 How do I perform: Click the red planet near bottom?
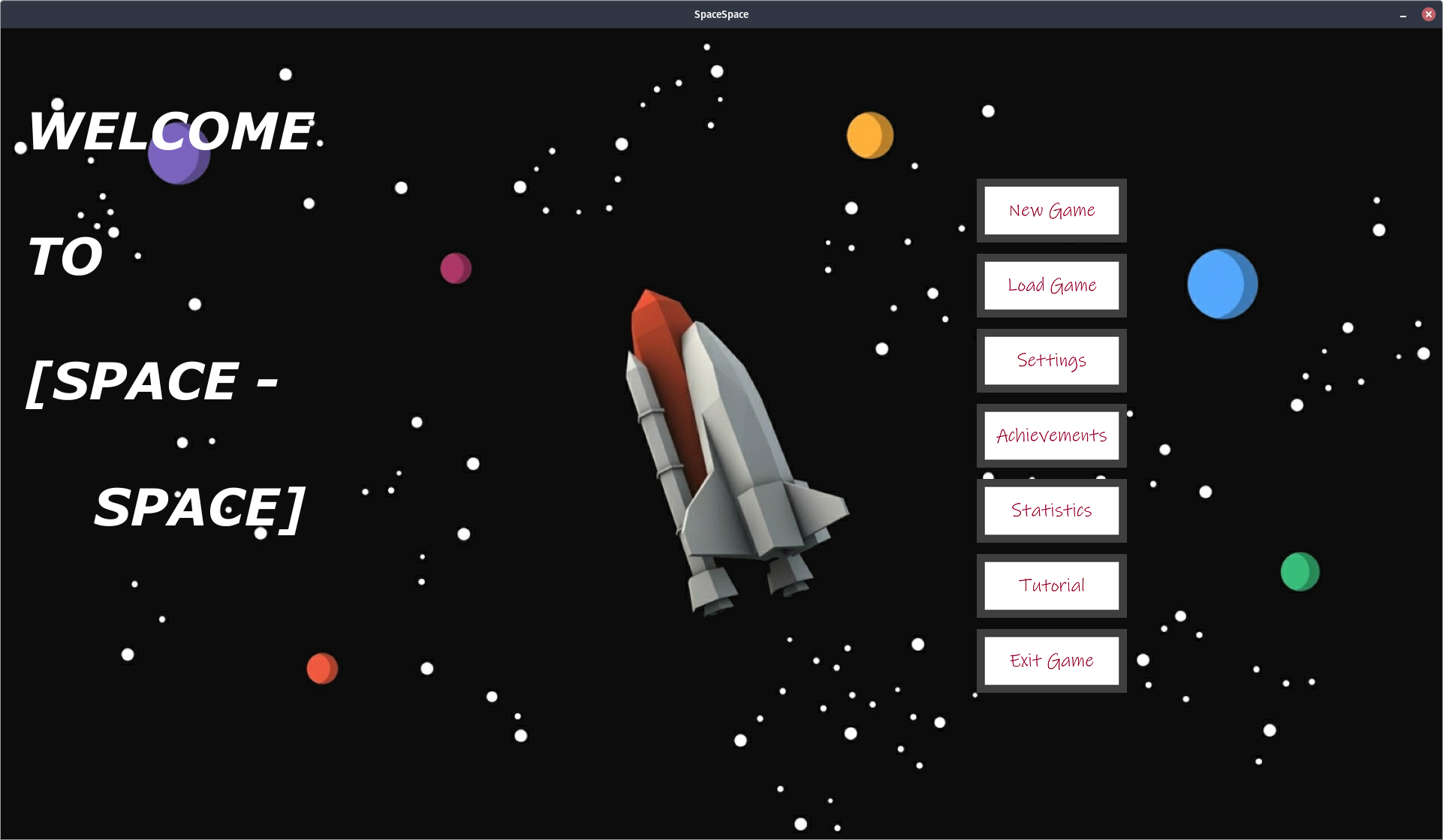click(322, 668)
